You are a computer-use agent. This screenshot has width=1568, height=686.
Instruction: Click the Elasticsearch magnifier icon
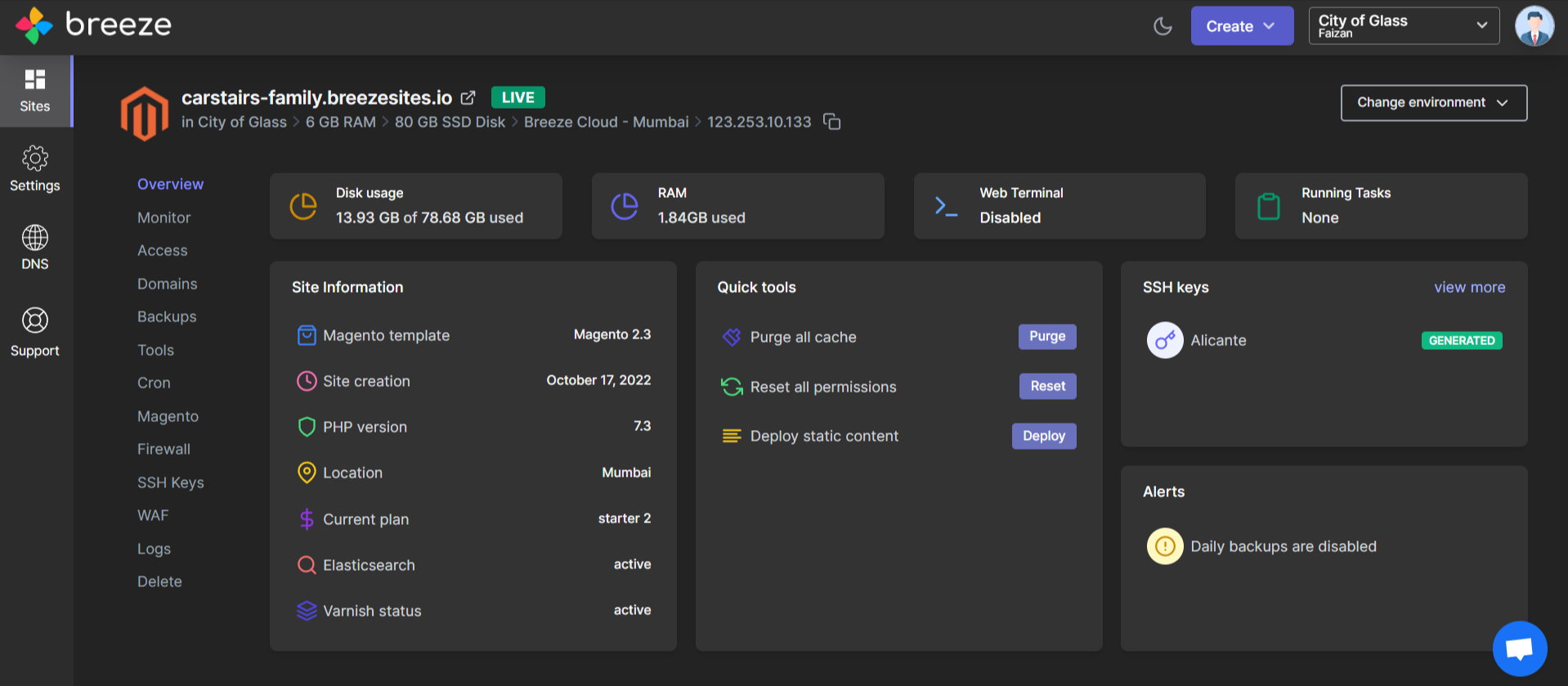(307, 565)
